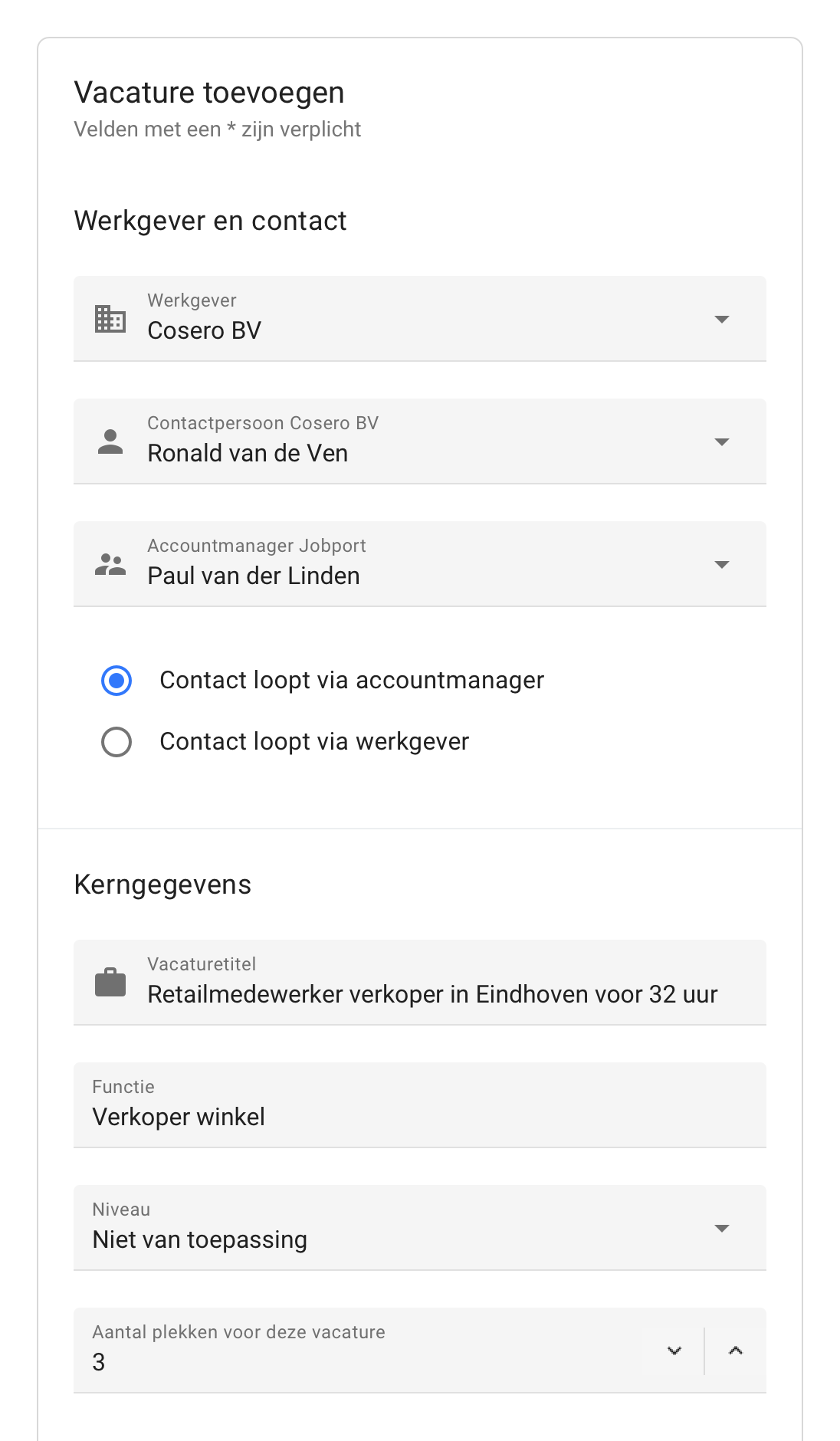Click into the Vacaturetitel text field
The image size is (840, 1441).
[x=432, y=994]
